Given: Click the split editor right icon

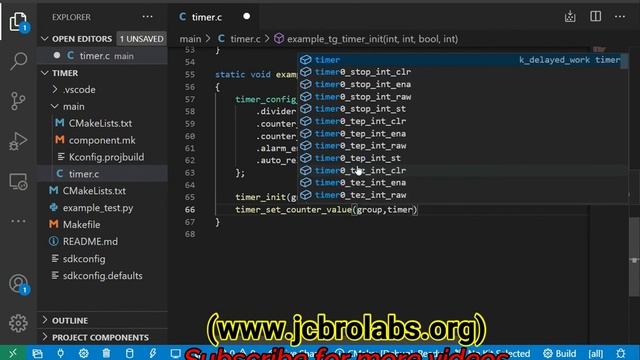Looking at the screenshot, I should pos(596,16).
